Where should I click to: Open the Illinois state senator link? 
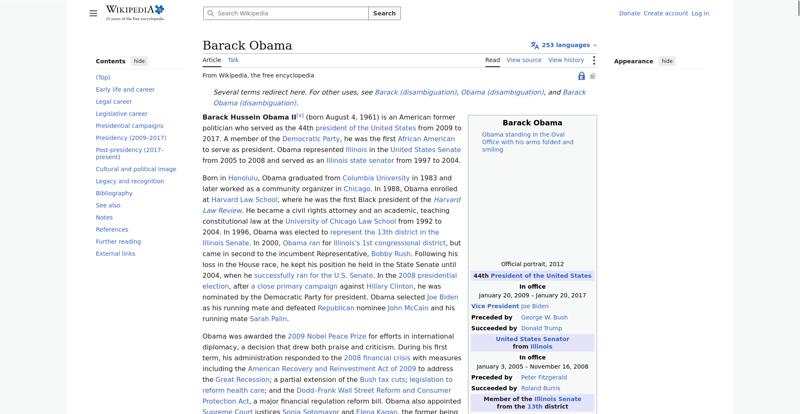click(360, 160)
